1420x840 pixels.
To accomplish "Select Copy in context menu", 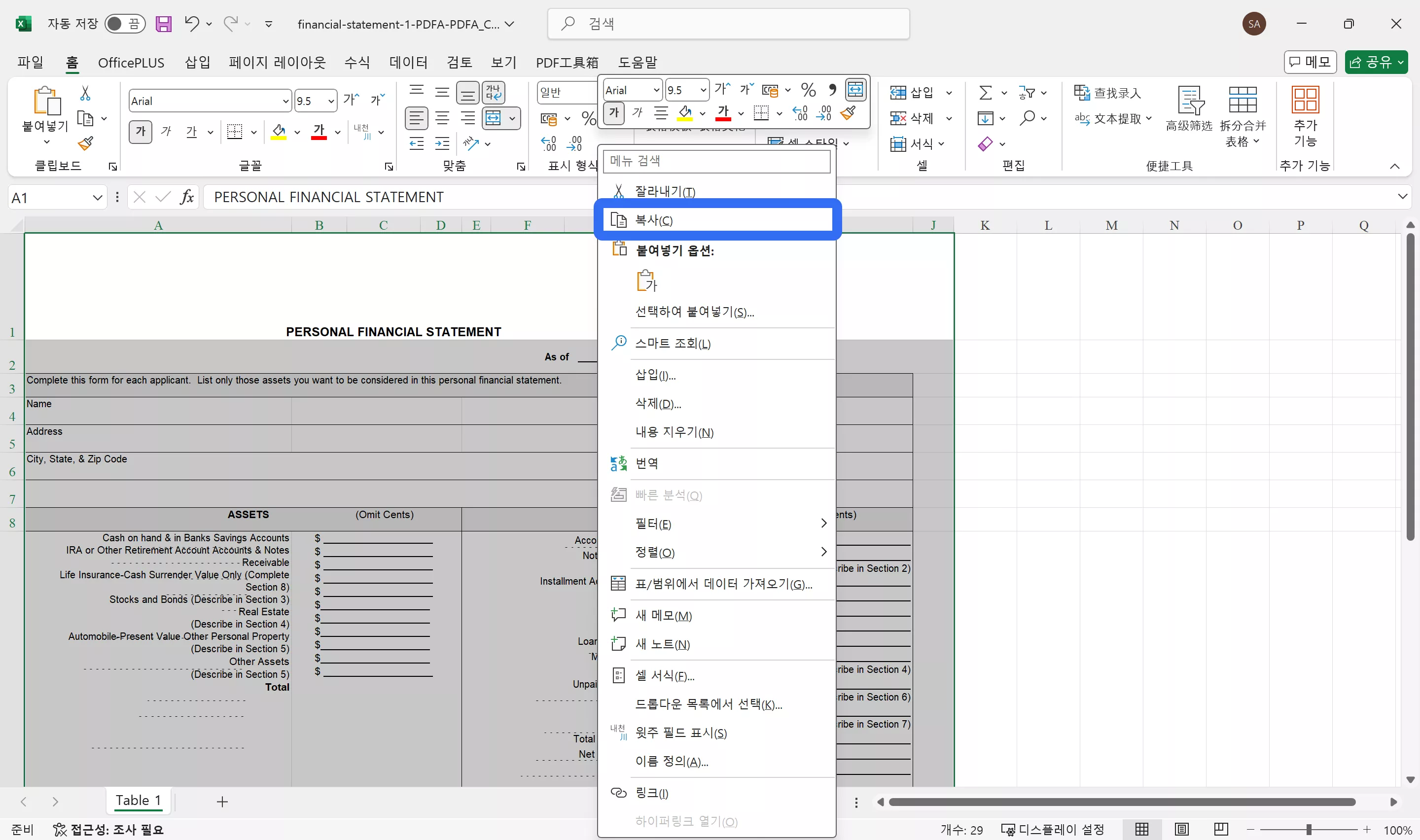I will pyautogui.click(x=717, y=220).
